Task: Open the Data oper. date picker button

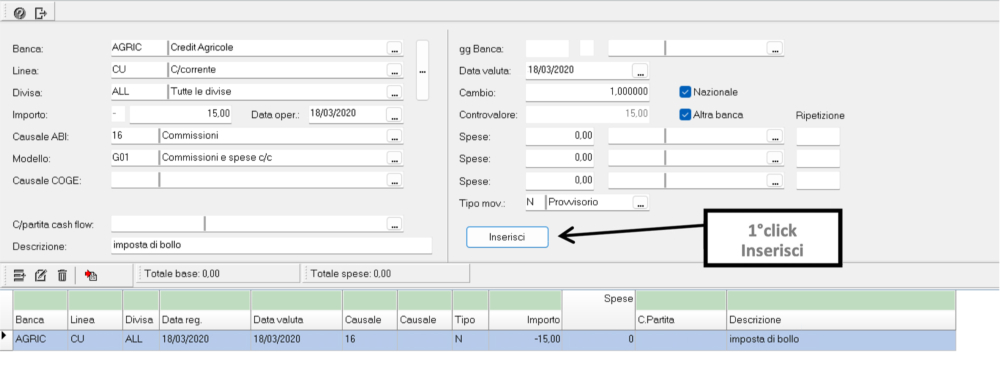Action: tap(395, 115)
